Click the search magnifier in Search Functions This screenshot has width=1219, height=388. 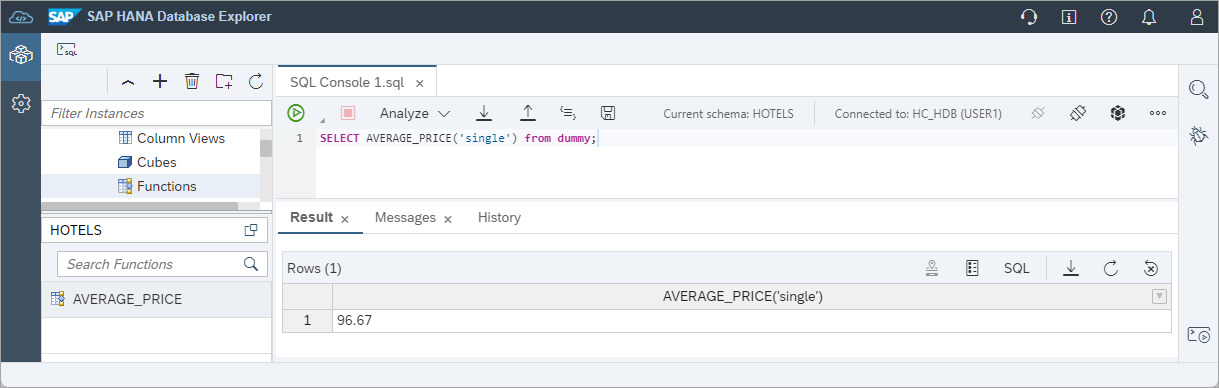click(x=250, y=264)
